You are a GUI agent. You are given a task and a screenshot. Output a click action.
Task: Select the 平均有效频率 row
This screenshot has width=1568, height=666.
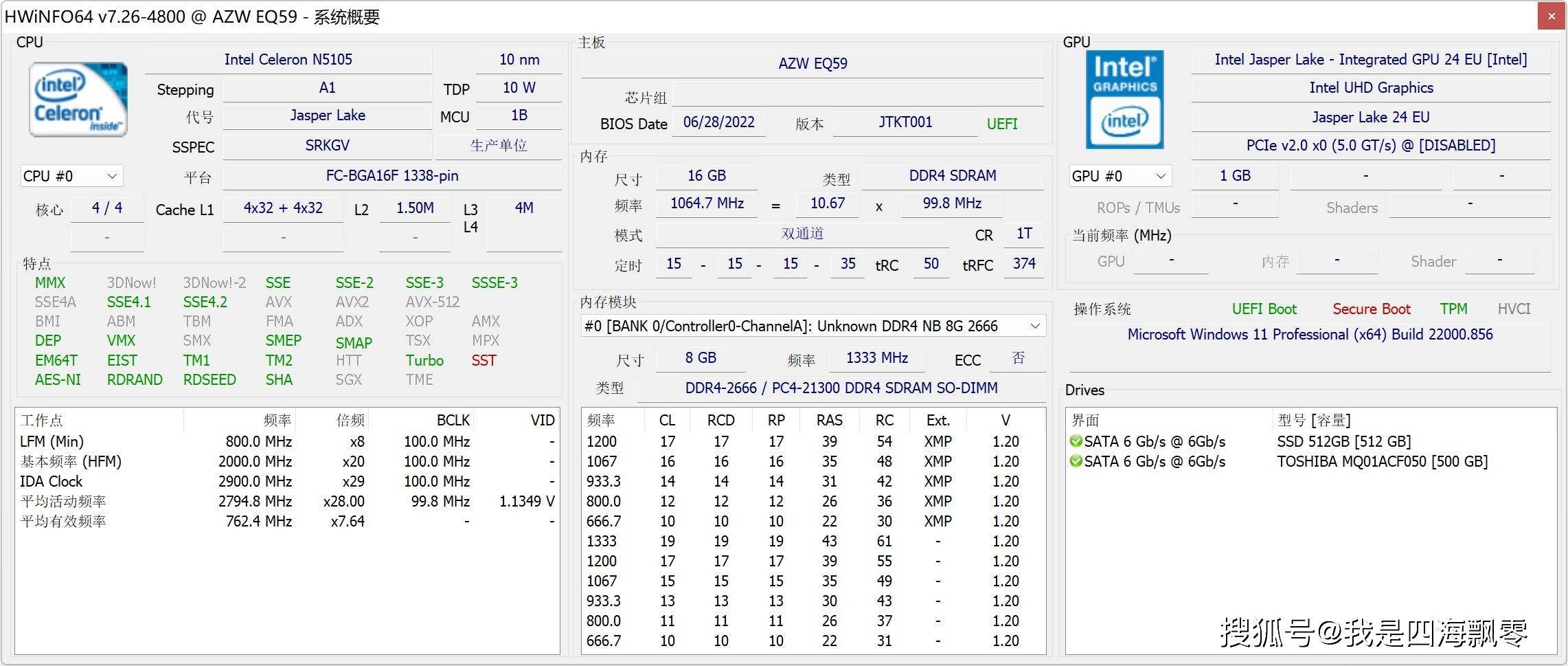coord(287,521)
